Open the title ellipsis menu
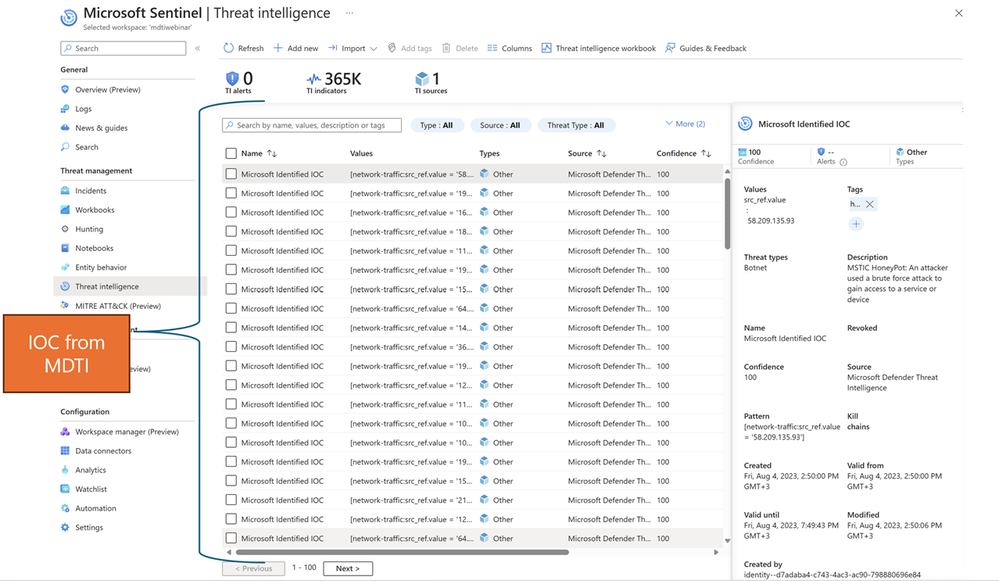Viewport: 999px width, 581px height. pos(349,13)
